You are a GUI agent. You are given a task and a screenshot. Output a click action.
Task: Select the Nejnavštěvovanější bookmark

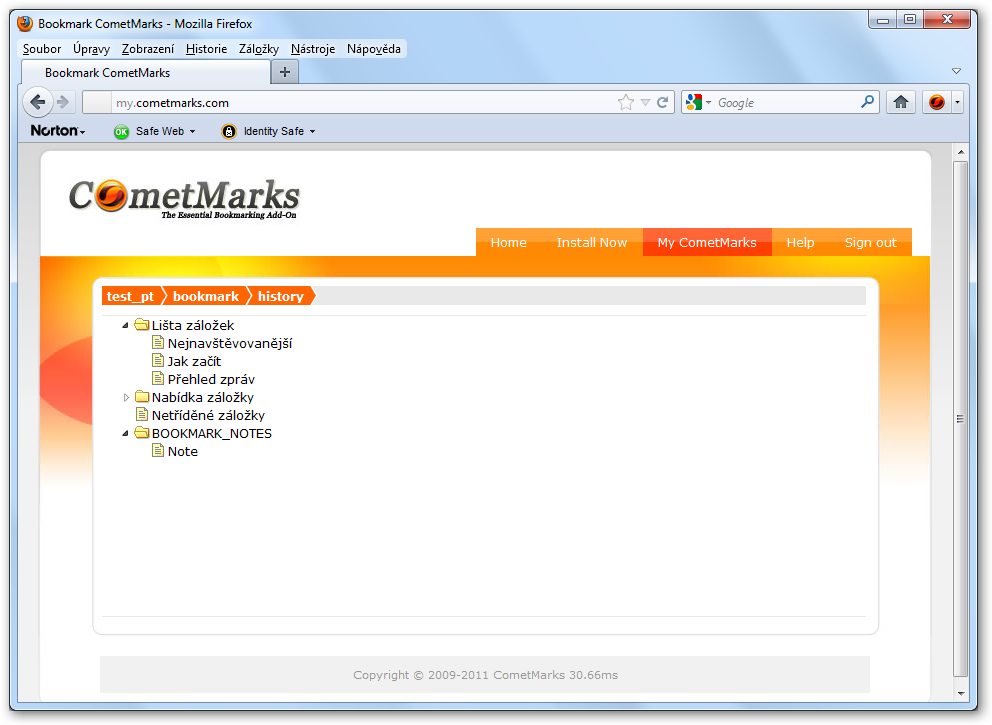point(230,344)
